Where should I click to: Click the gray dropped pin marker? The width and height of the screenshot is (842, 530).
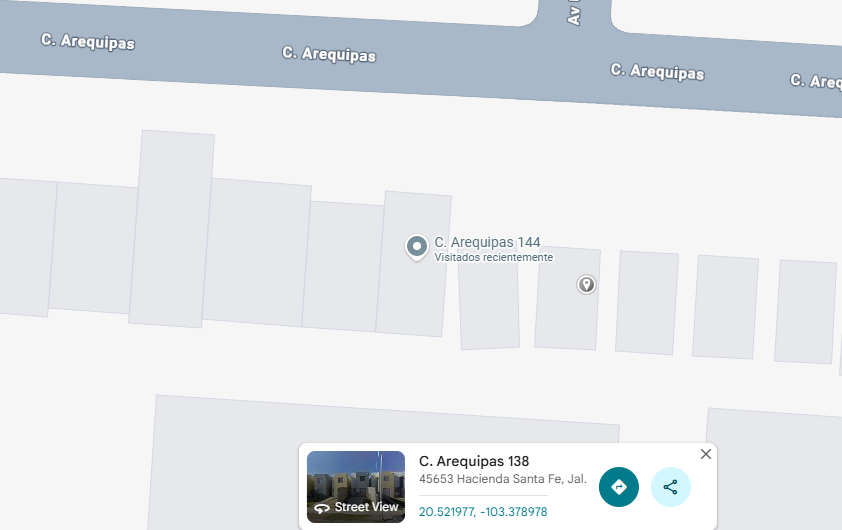pyautogui.click(x=586, y=284)
